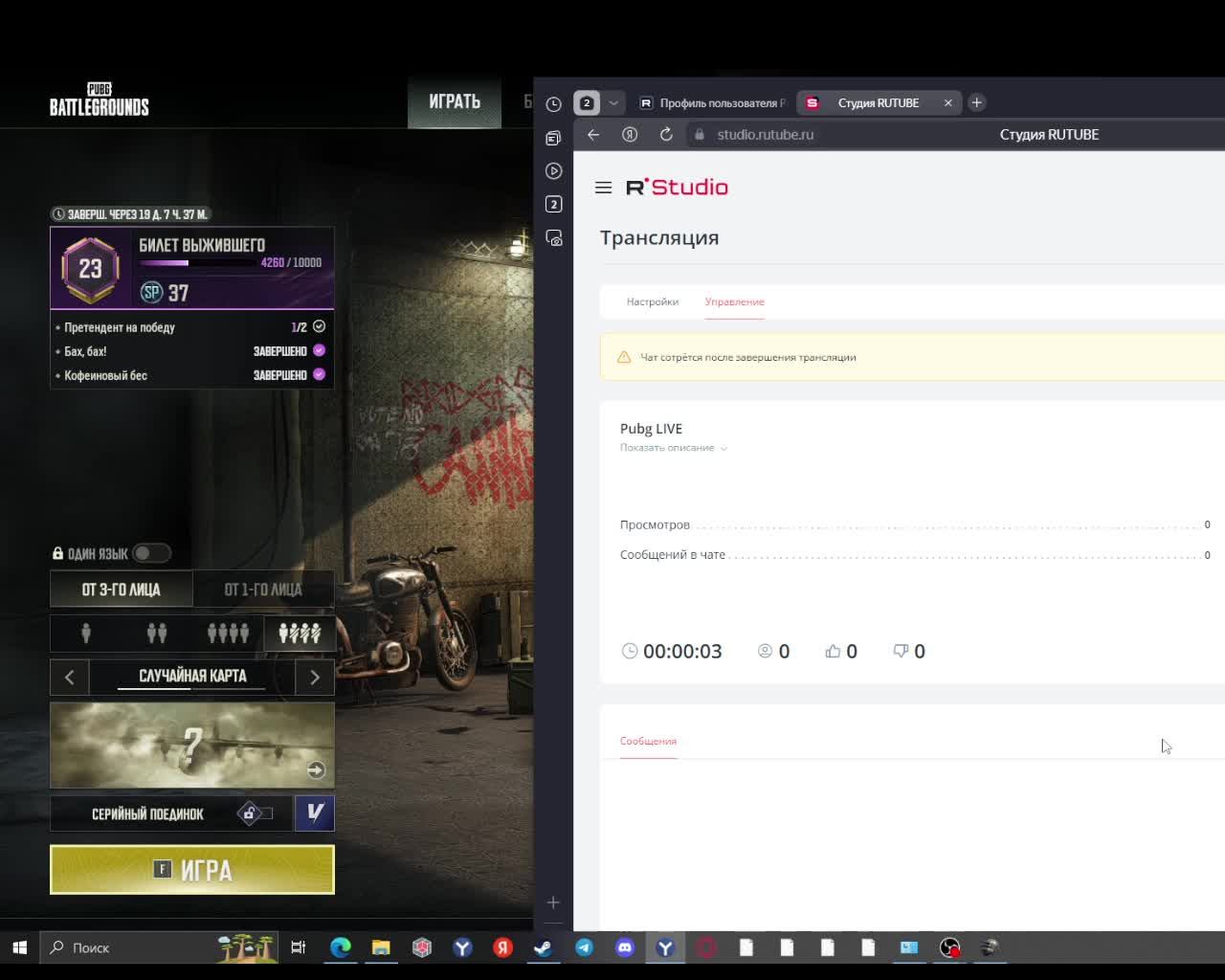This screenshot has height=980, width=1225.
Task: Open the Билет выжившего pass panel
Action: tap(192, 268)
